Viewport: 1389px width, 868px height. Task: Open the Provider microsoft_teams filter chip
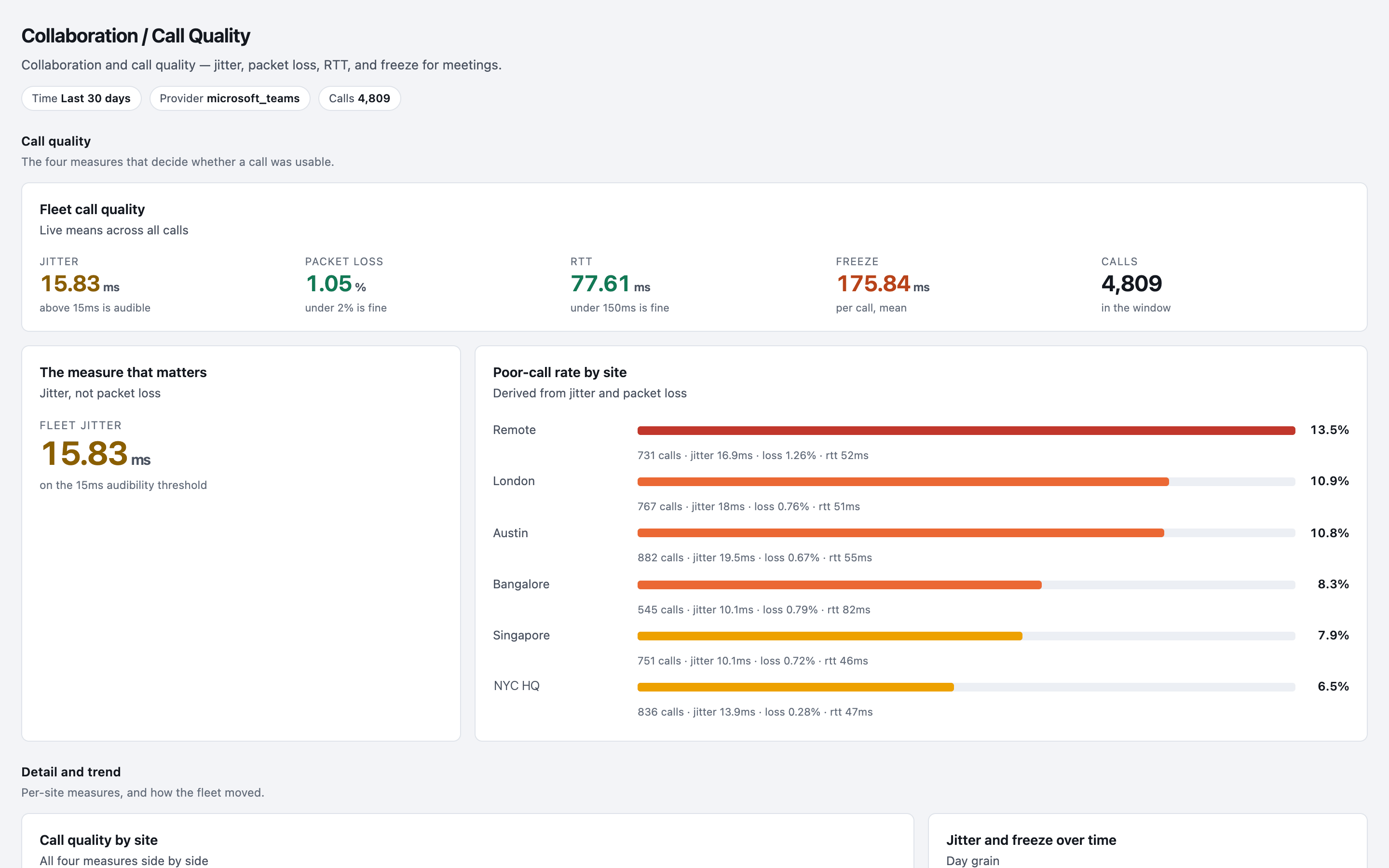[x=230, y=98]
